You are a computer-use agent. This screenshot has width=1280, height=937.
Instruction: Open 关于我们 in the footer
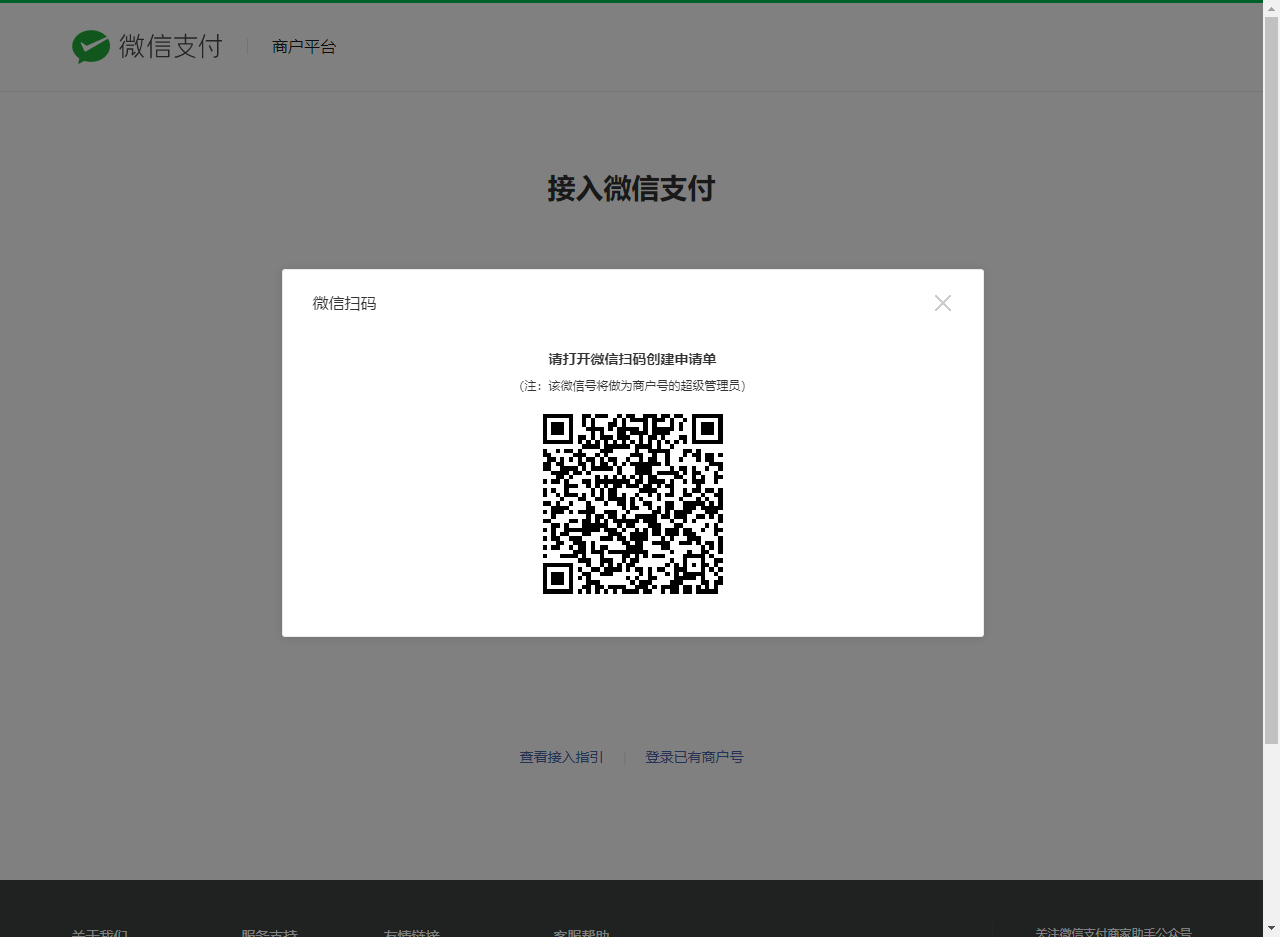(99, 932)
